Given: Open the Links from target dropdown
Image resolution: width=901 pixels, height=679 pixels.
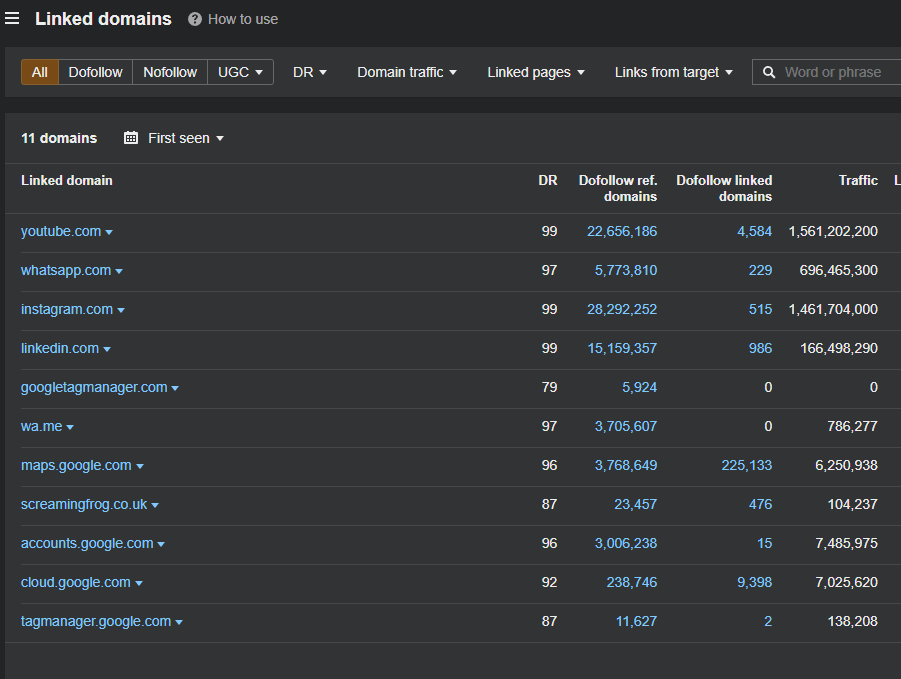Looking at the screenshot, I should pos(673,72).
